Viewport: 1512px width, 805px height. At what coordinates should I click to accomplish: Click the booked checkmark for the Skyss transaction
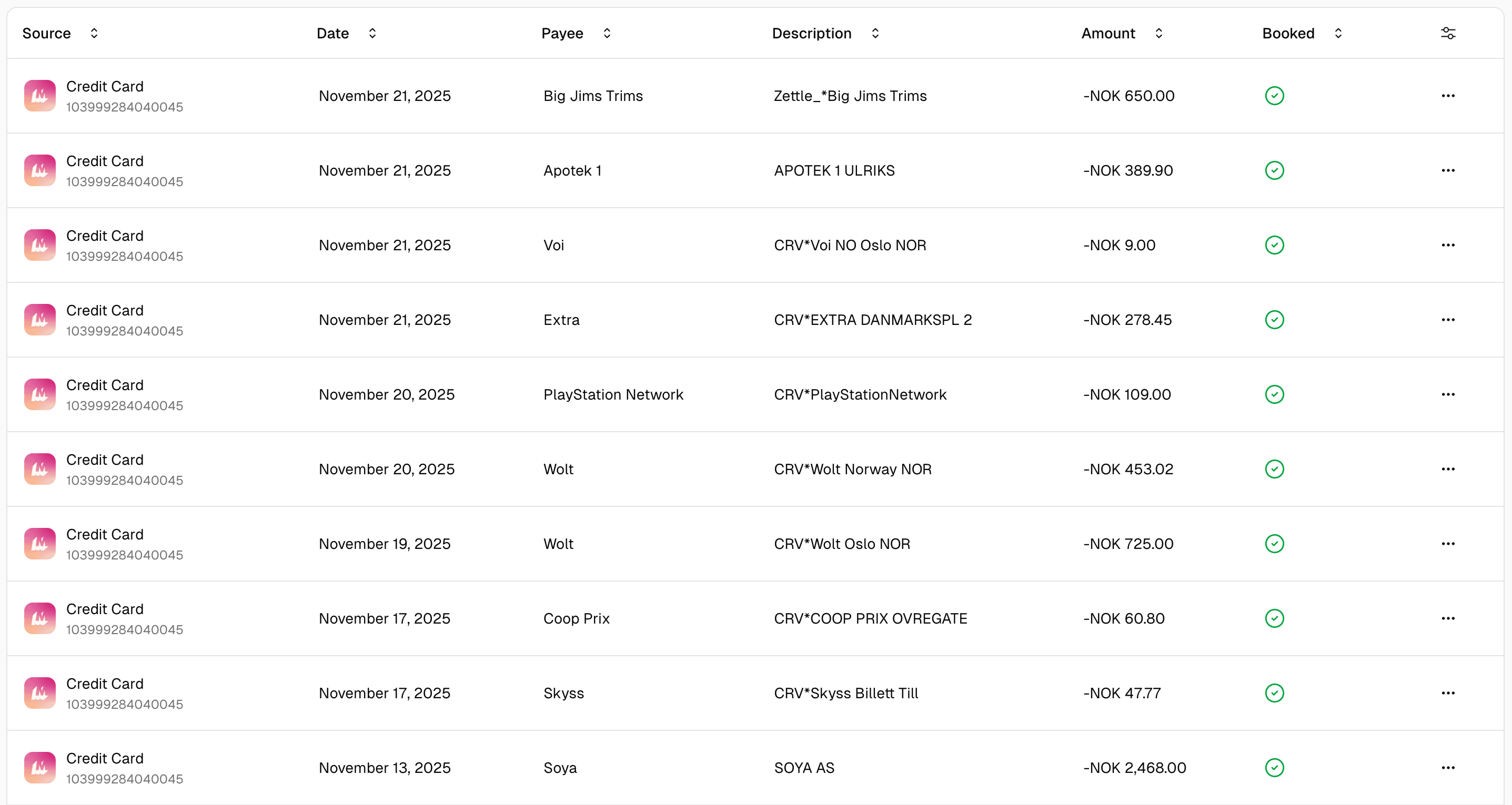pos(1274,693)
